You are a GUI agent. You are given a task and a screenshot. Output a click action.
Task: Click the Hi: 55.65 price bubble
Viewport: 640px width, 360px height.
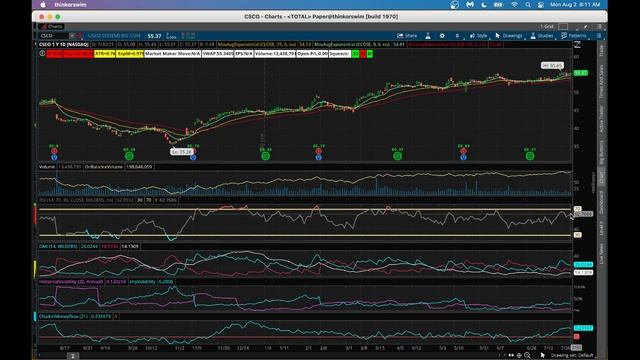coord(552,65)
